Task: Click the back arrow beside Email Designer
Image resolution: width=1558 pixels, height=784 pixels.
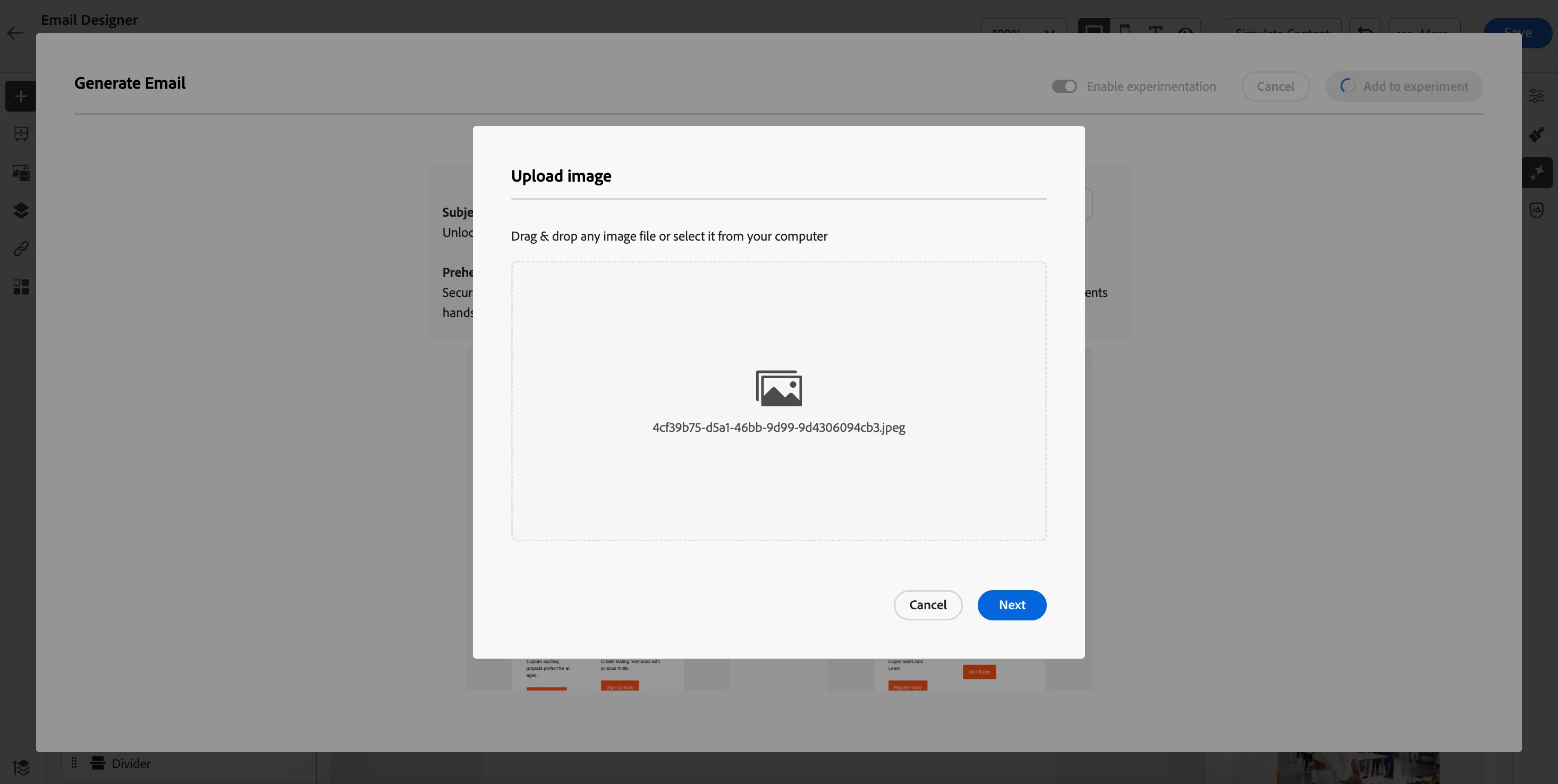Action: click(x=15, y=32)
